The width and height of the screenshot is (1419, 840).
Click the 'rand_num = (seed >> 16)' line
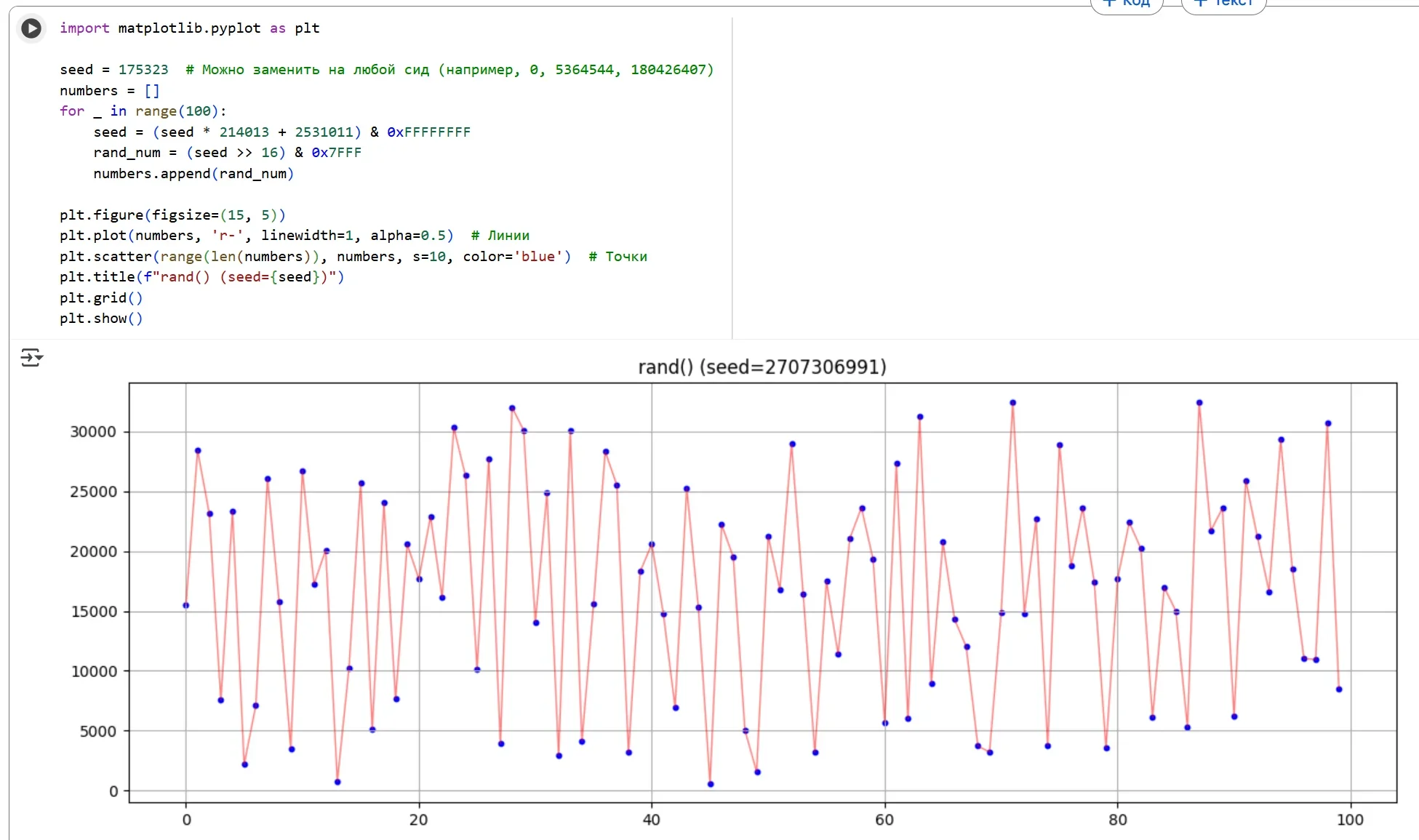pos(228,153)
